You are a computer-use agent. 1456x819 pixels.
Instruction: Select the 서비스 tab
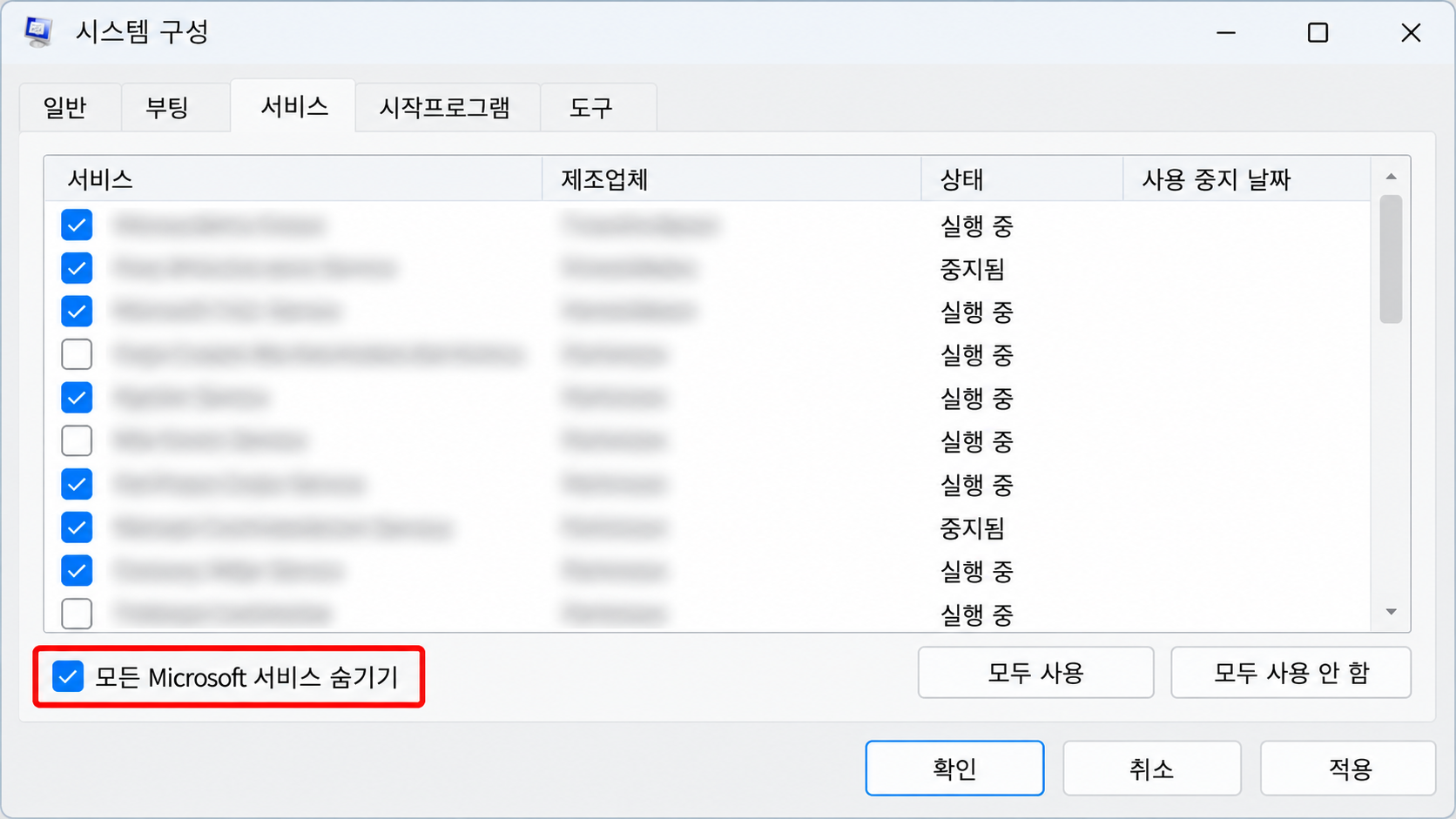click(x=293, y=106)
